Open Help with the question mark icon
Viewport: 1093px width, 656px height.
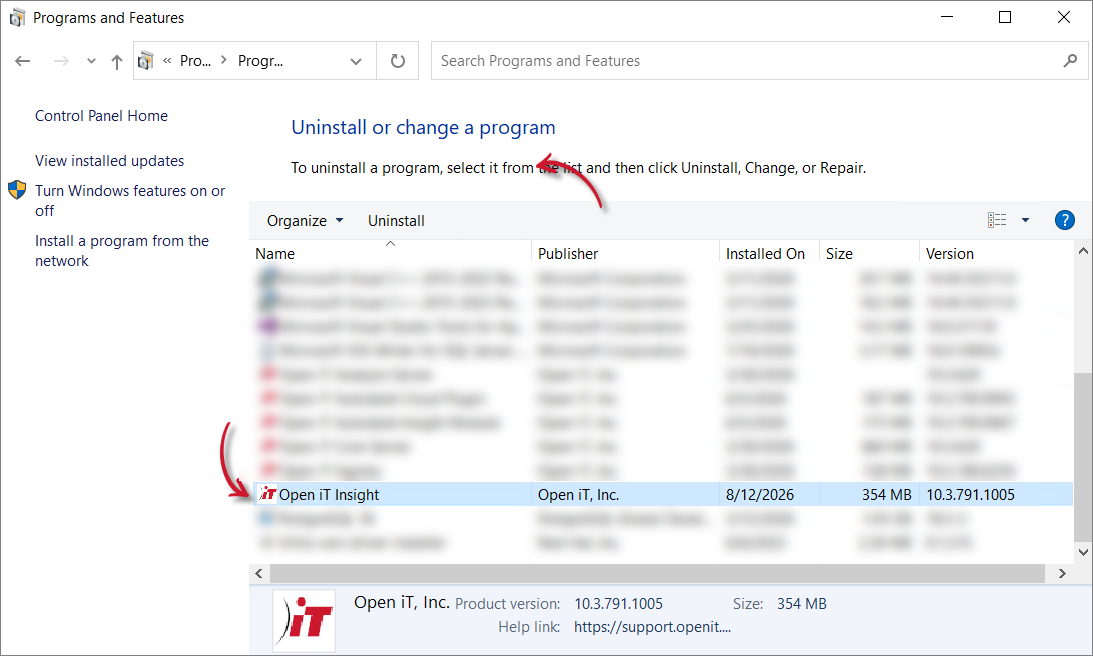[x=1064, y=220]
